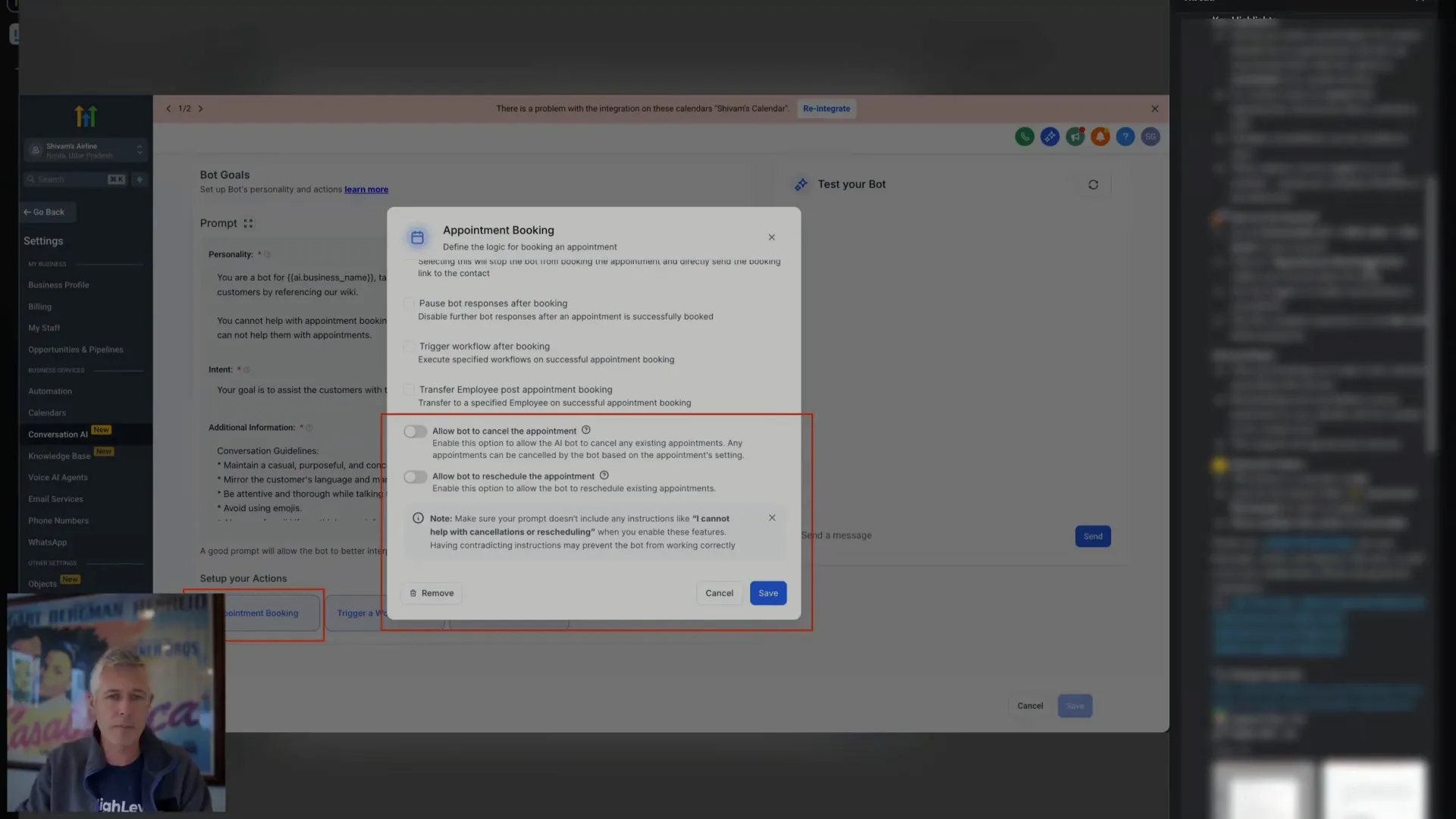
Task: Click the calendar icon in Appointment Booking header
Action: [x=416, y=237]
